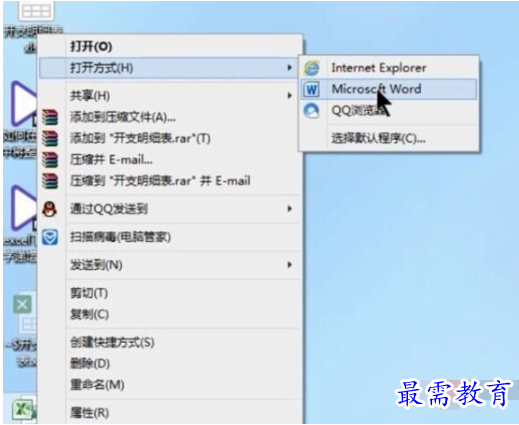The image size is (519, 425).
Task: Open the file with QQ浏览器
Action: pos(389,111)
